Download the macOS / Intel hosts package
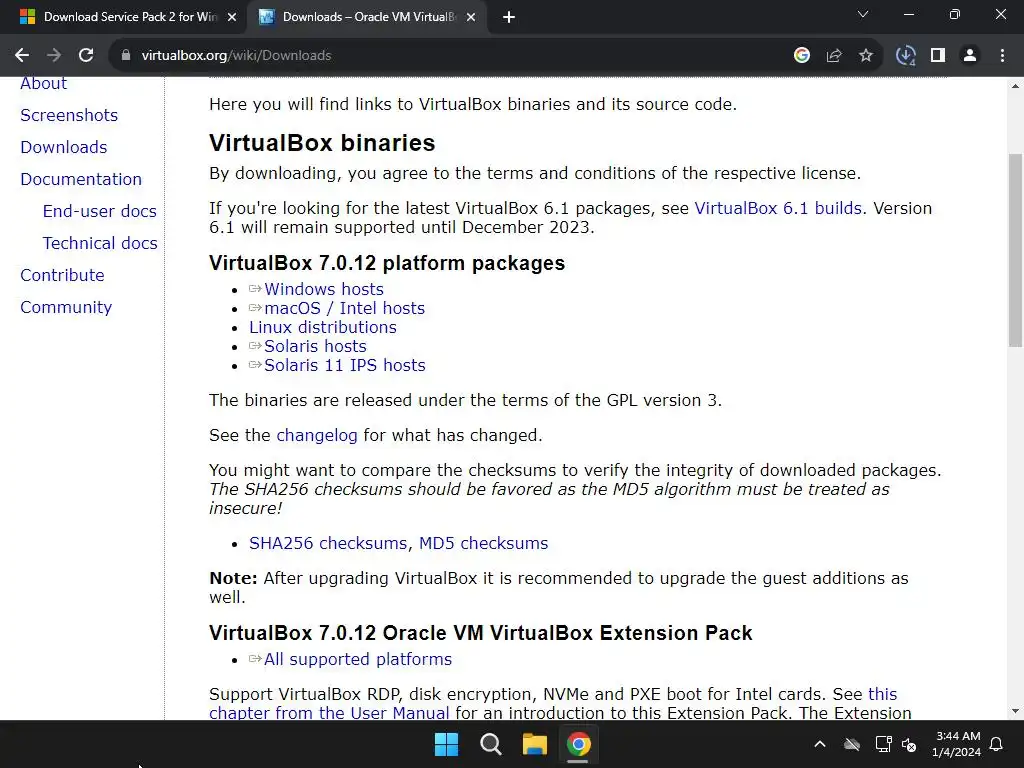 (x=344, y=308)
